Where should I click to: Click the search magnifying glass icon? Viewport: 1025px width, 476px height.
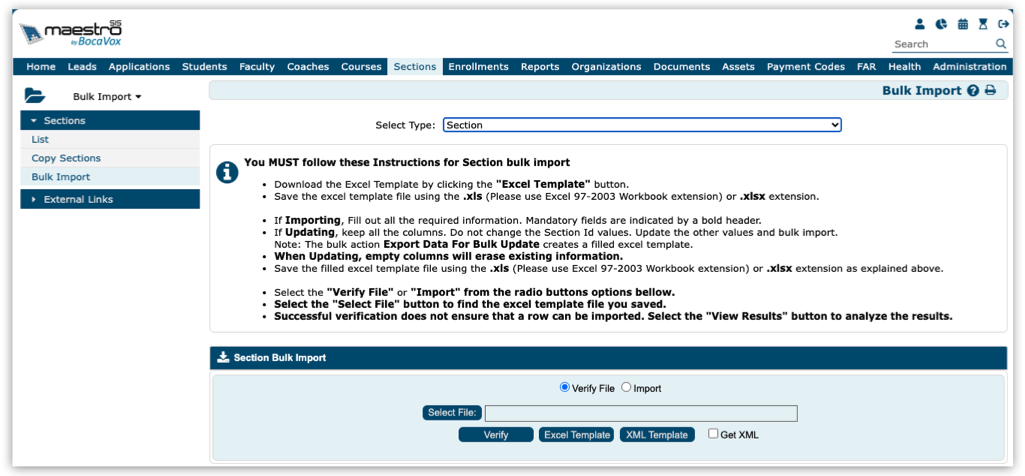[x=1000, y=44]
